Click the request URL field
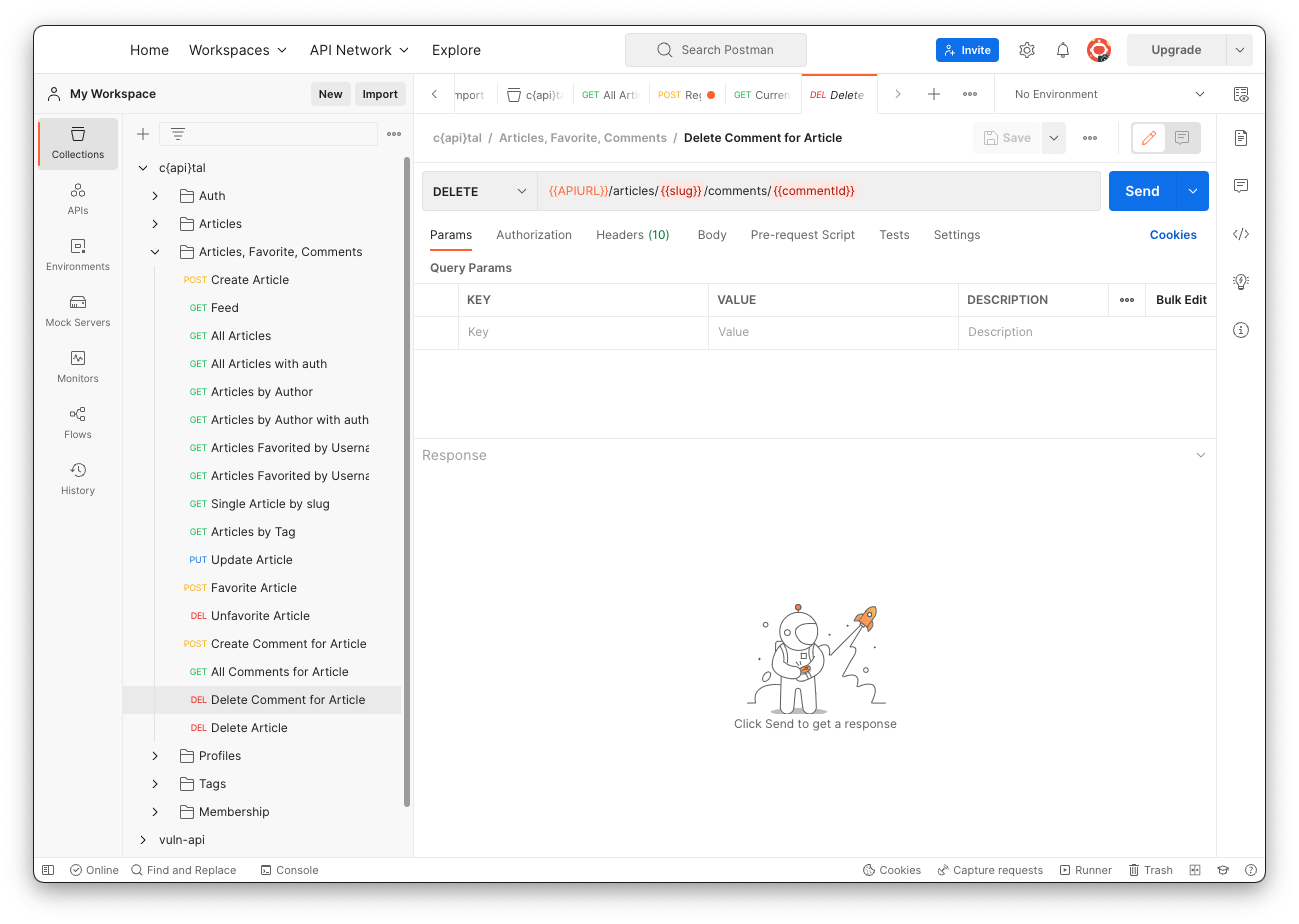The width and height of the screenshot is (1299, 924). (x=818, y=191)
